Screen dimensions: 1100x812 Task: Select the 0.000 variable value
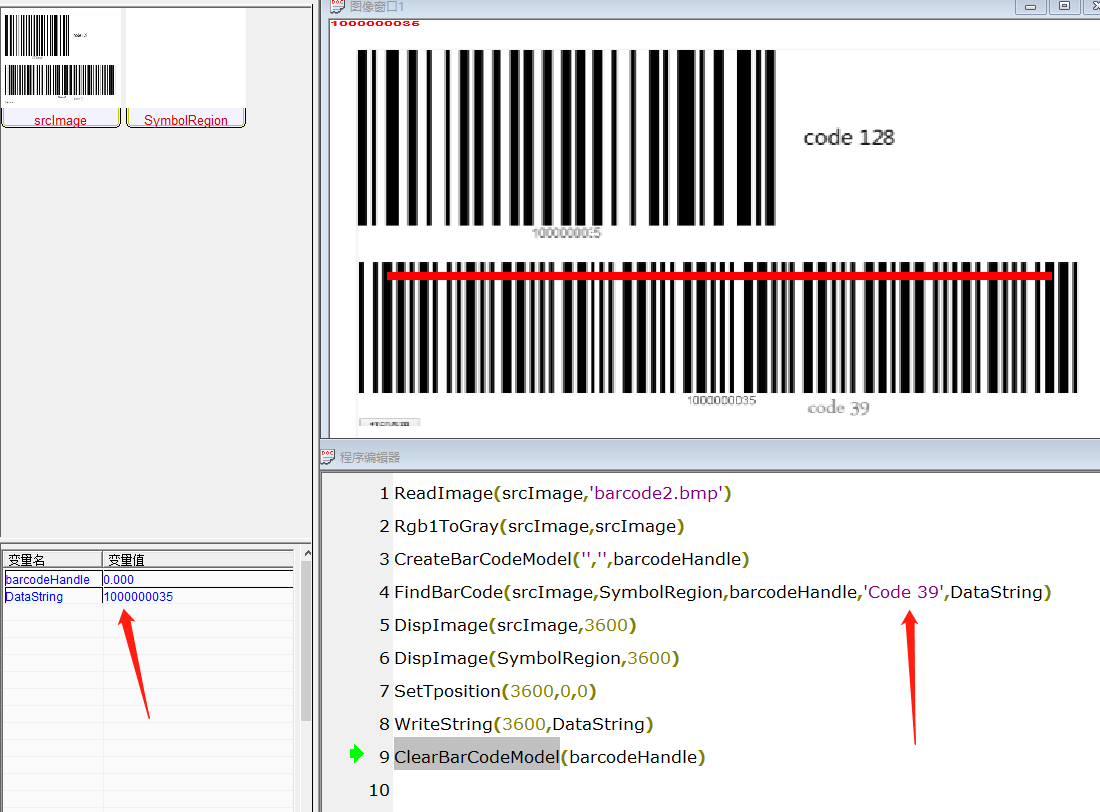coord(119,580)
